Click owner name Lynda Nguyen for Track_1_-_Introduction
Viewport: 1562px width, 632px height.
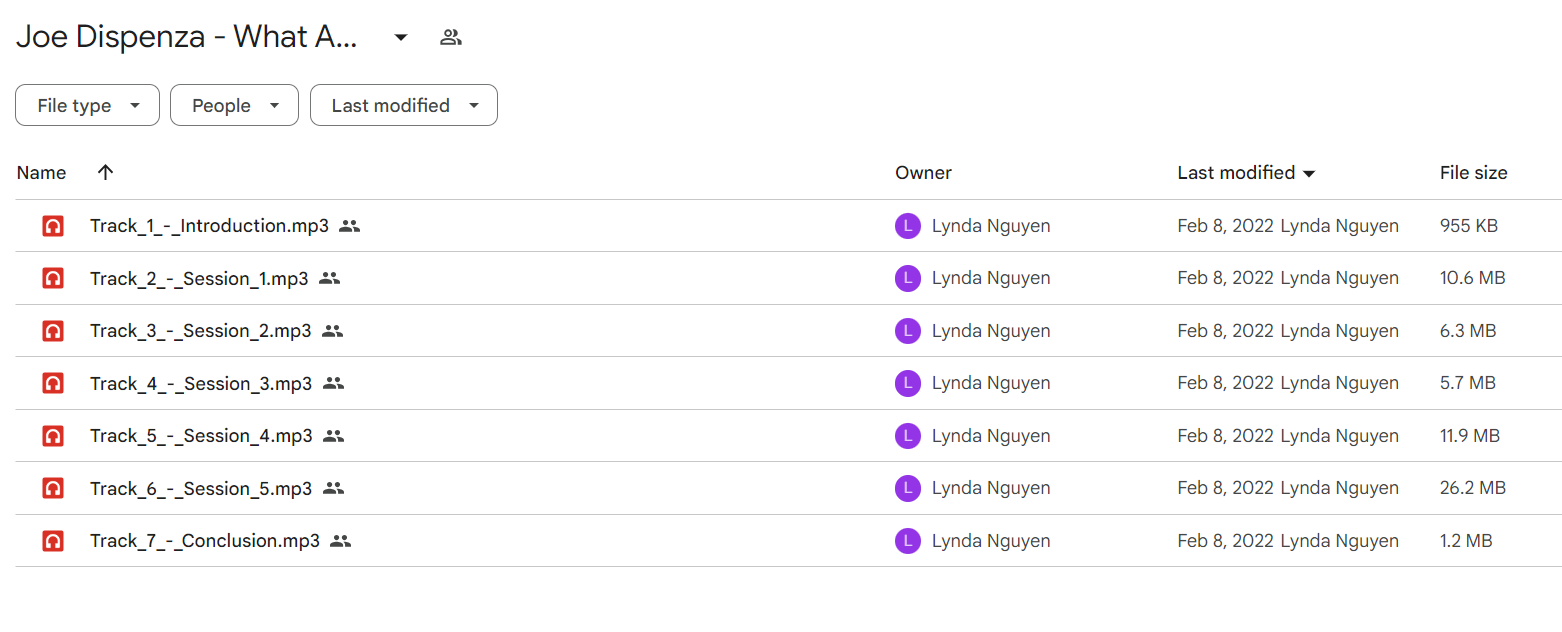pos(991,226)
